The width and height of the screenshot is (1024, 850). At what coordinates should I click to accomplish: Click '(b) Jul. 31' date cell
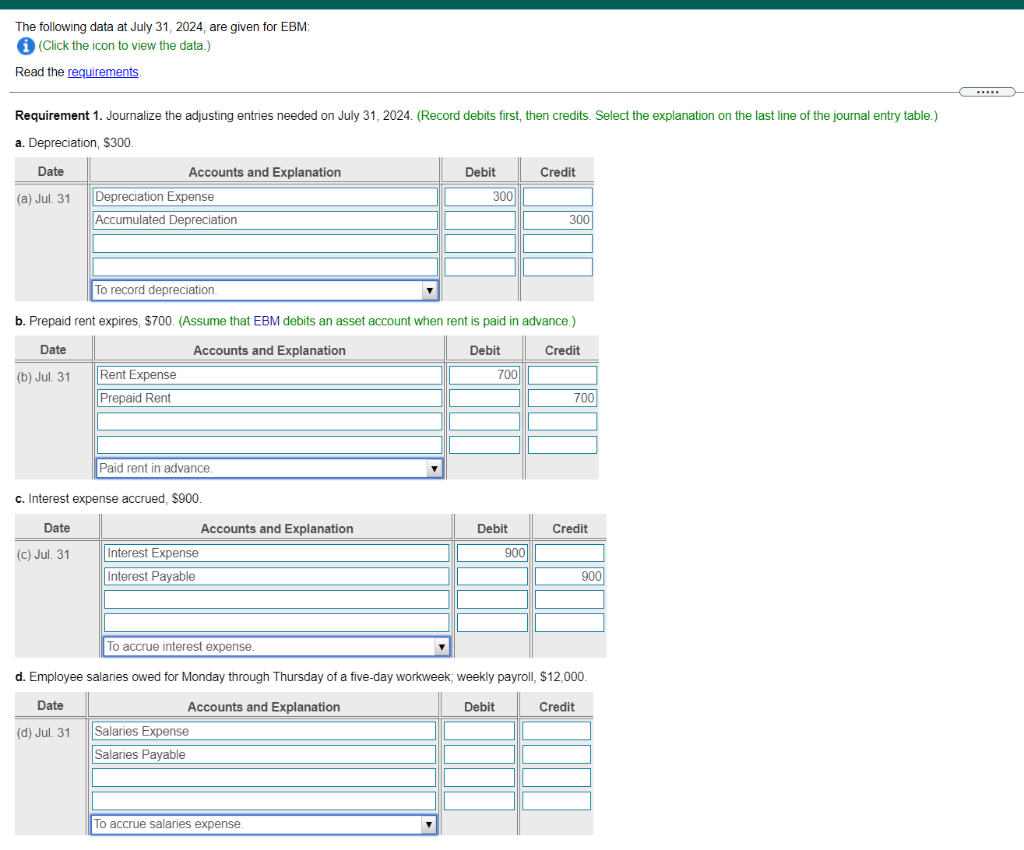click(44, 377)
